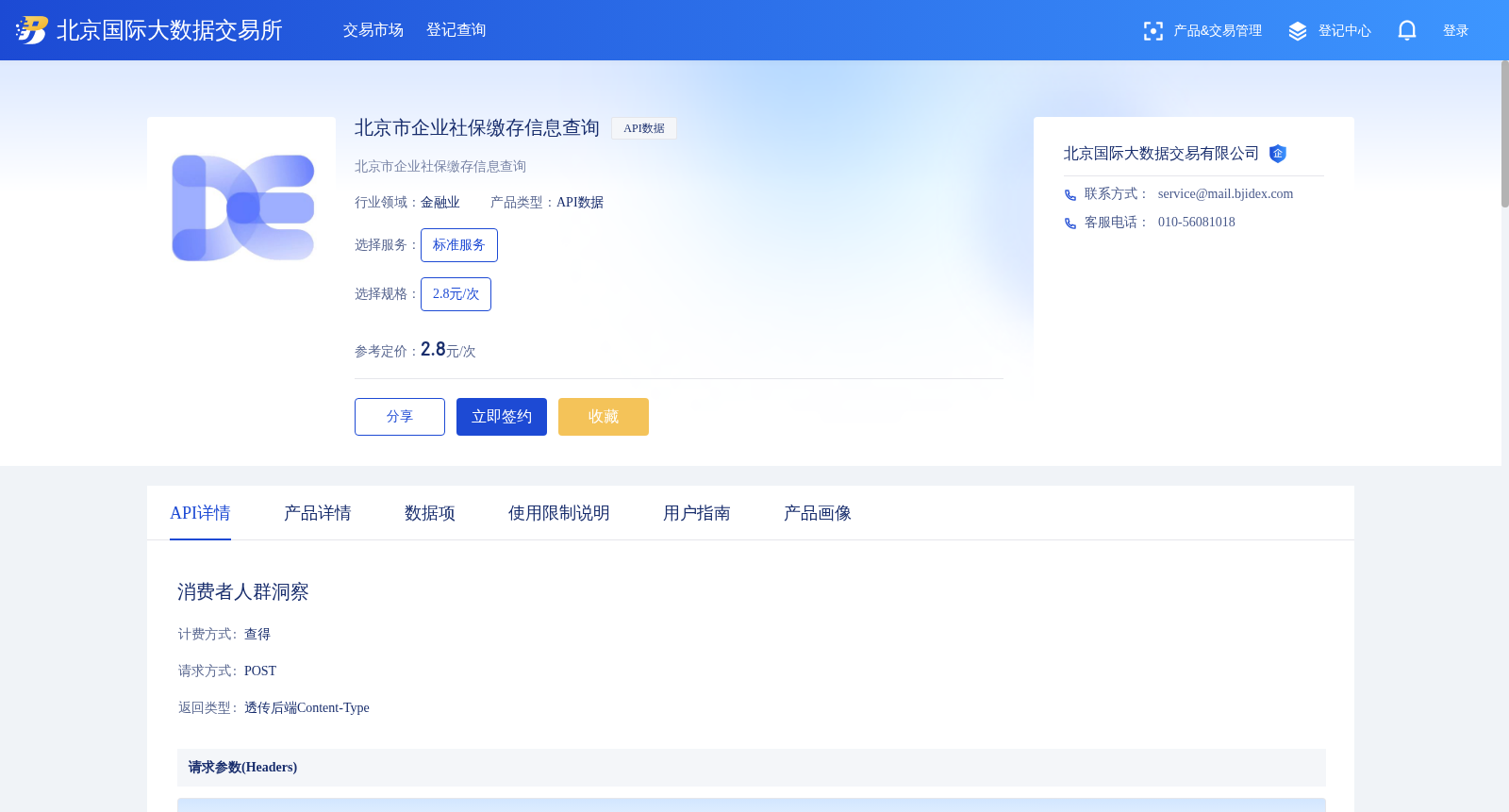Click the 查得 billing method value
Image resolution: width=1509 pixels, height=812 pixels.
pos(257,635)
